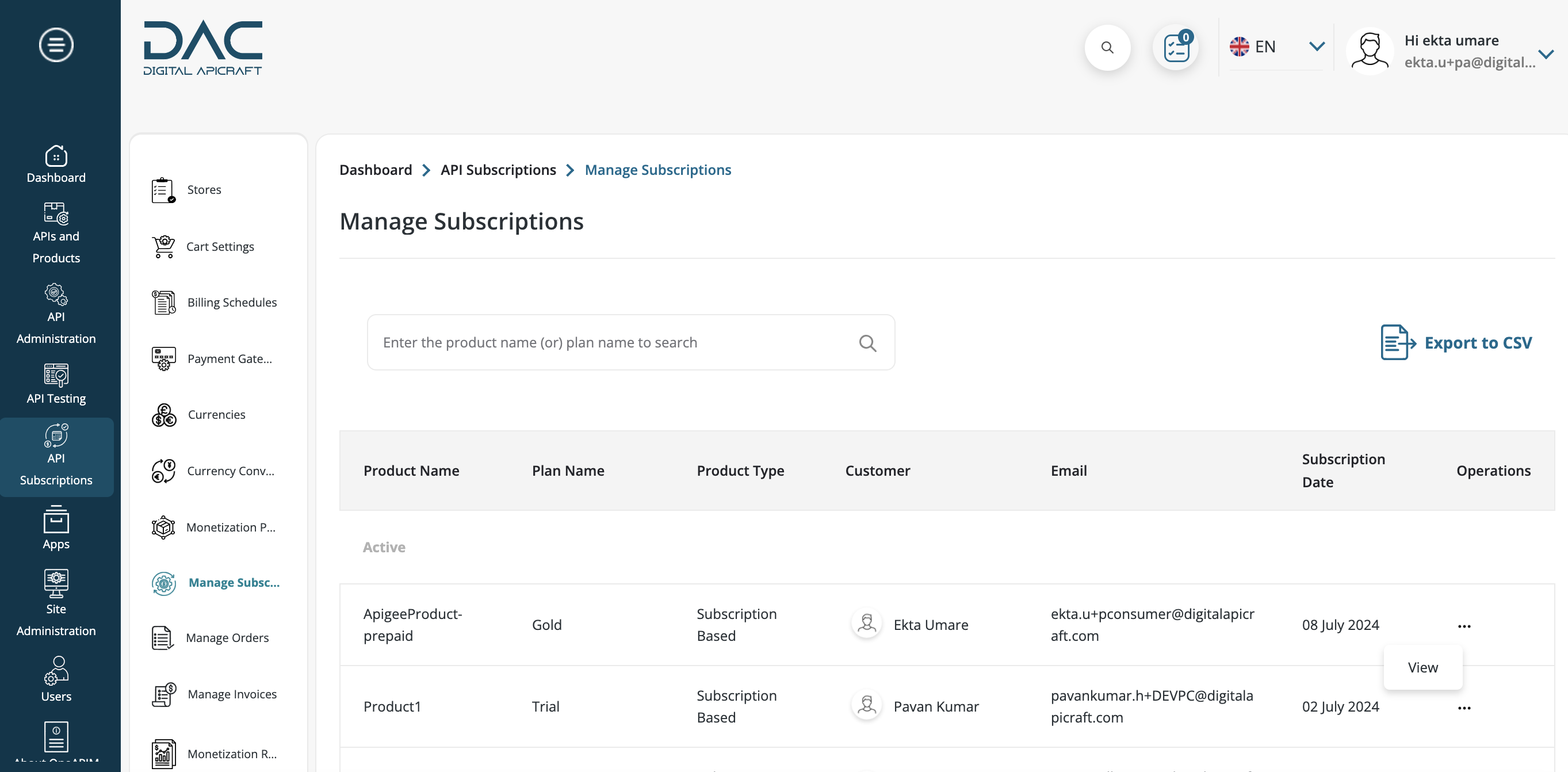The image size is (1568, 772).
Task: Click the Cart Settings cart icon
Action: [x=163, y=247]
